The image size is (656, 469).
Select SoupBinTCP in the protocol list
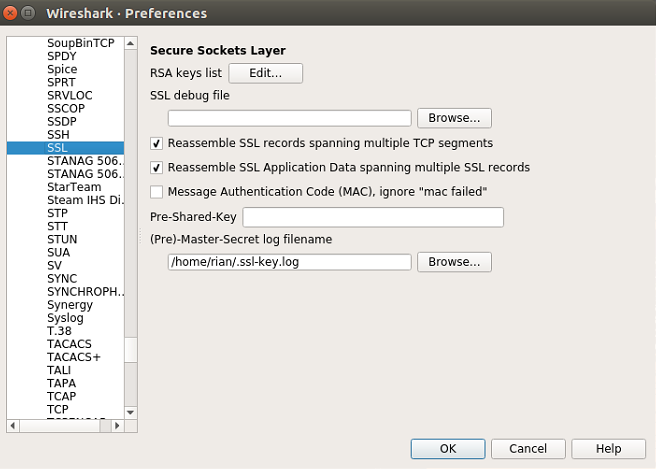(81, 43)
